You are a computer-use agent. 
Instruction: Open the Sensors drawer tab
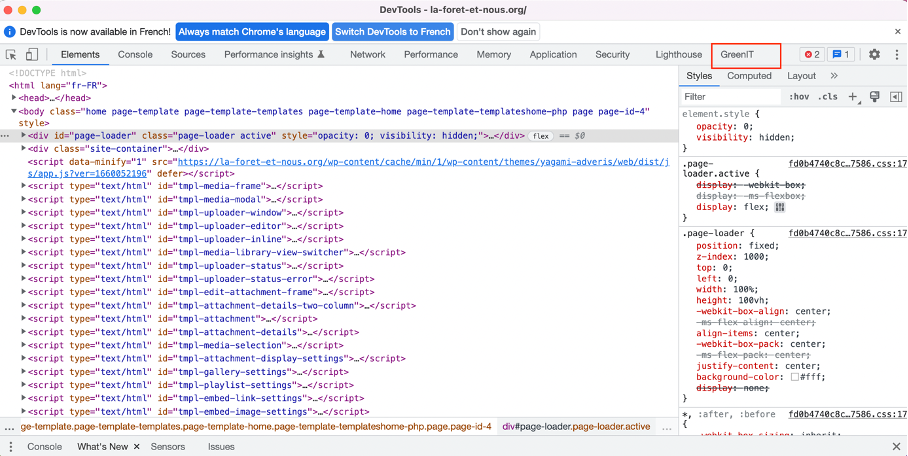pyautogui.click(x=168, y=447)
